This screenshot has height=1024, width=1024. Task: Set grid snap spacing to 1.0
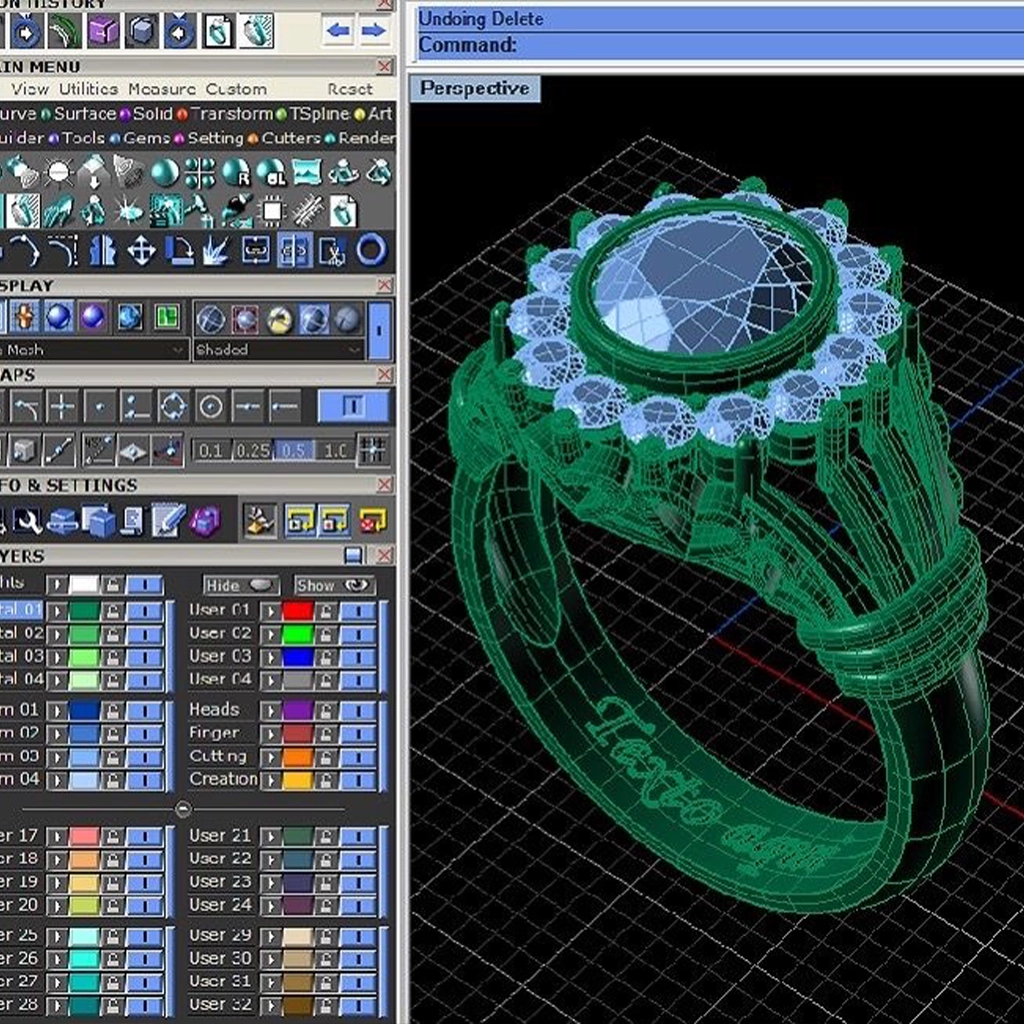pos(336,451)
